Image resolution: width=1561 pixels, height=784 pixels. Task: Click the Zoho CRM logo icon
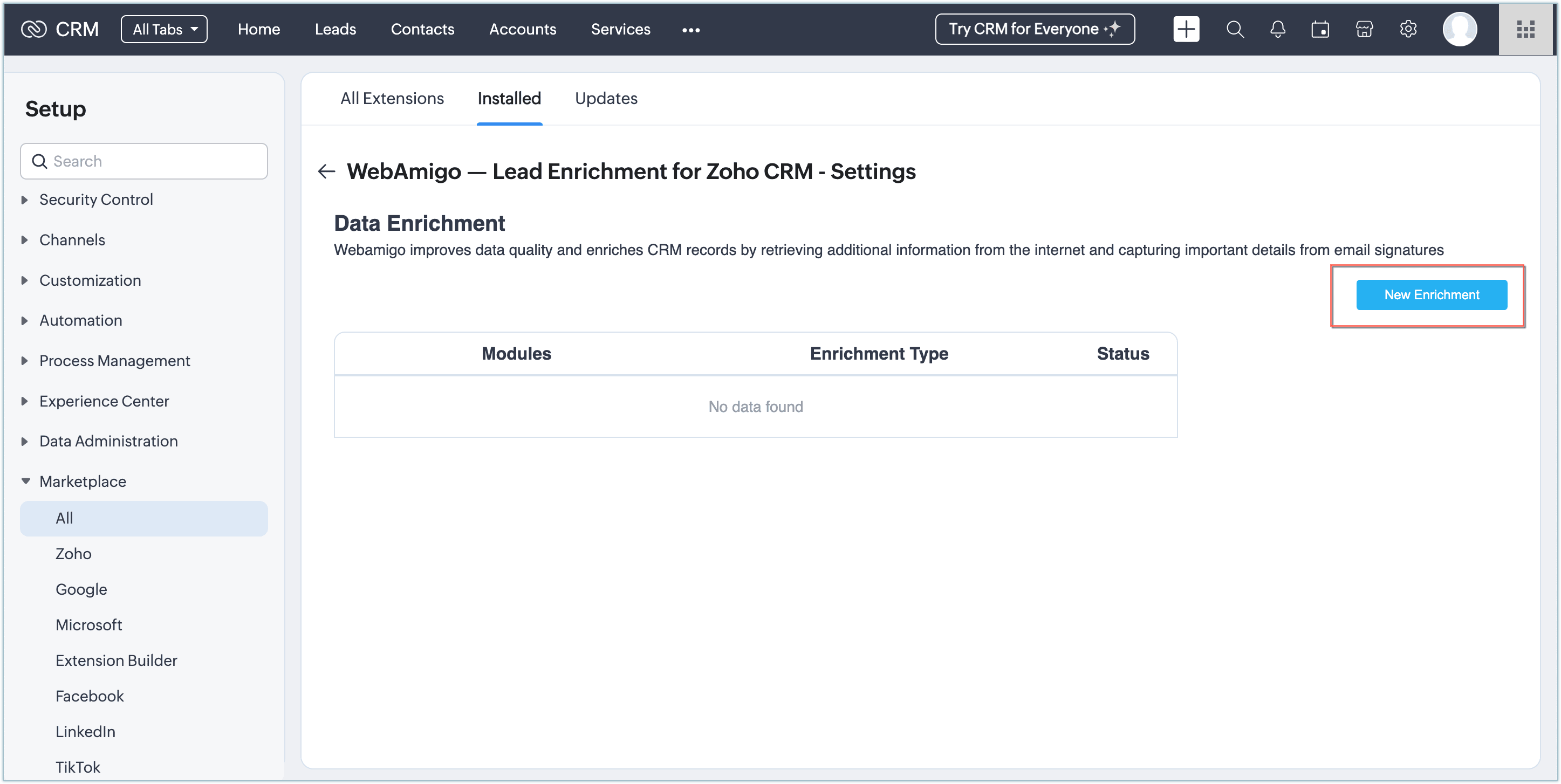(33, 29)
